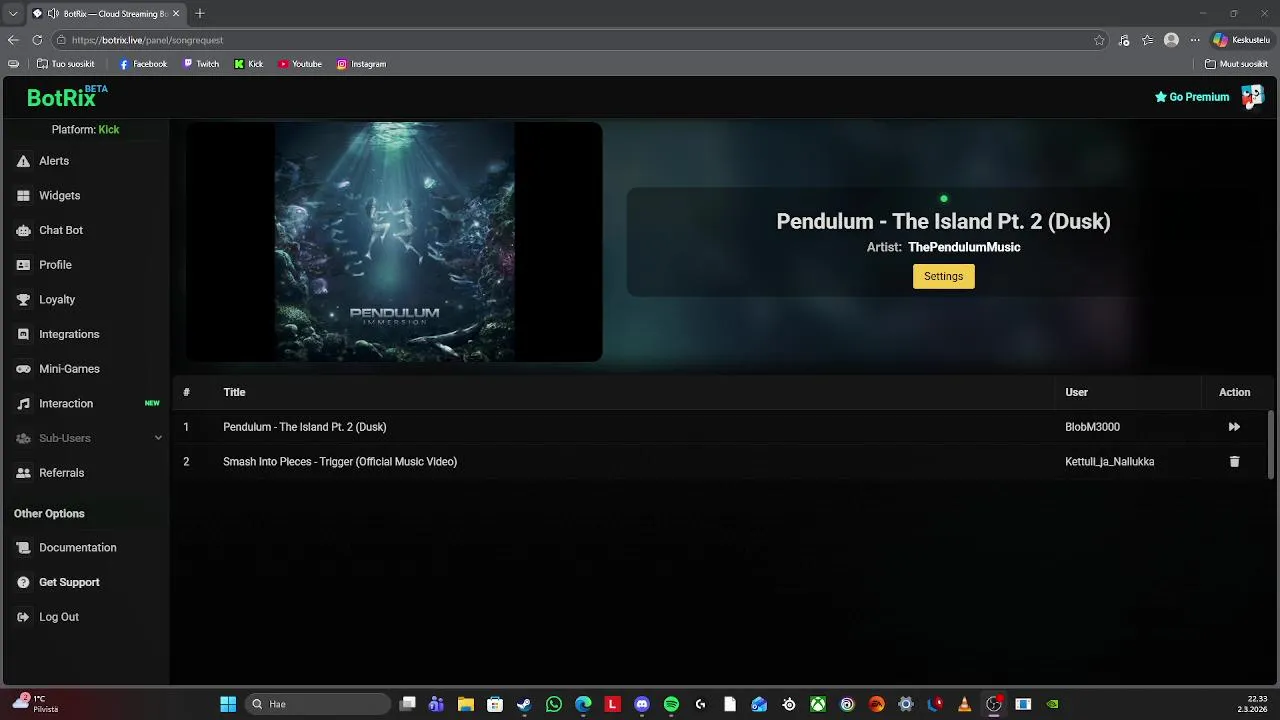
Task: Click the queue list scrollbar
Action: click(1271, 445)
